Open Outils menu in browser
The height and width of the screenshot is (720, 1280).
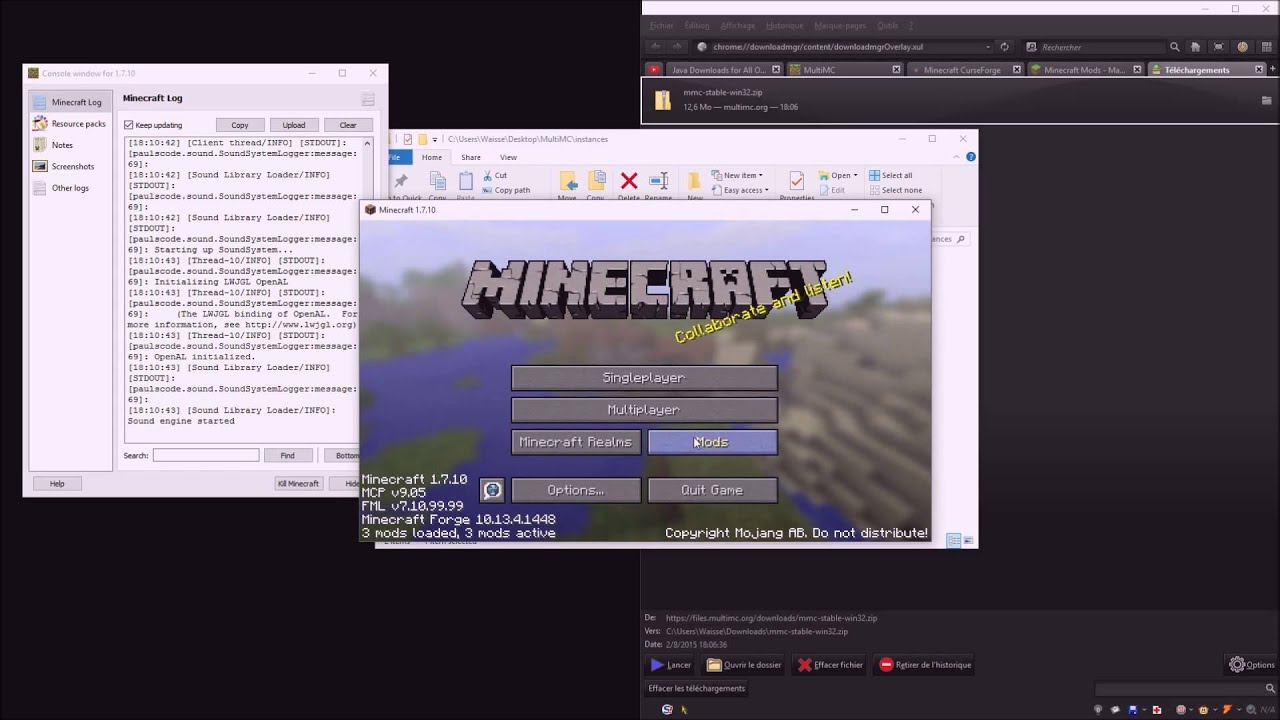click(x=887, y=26)
